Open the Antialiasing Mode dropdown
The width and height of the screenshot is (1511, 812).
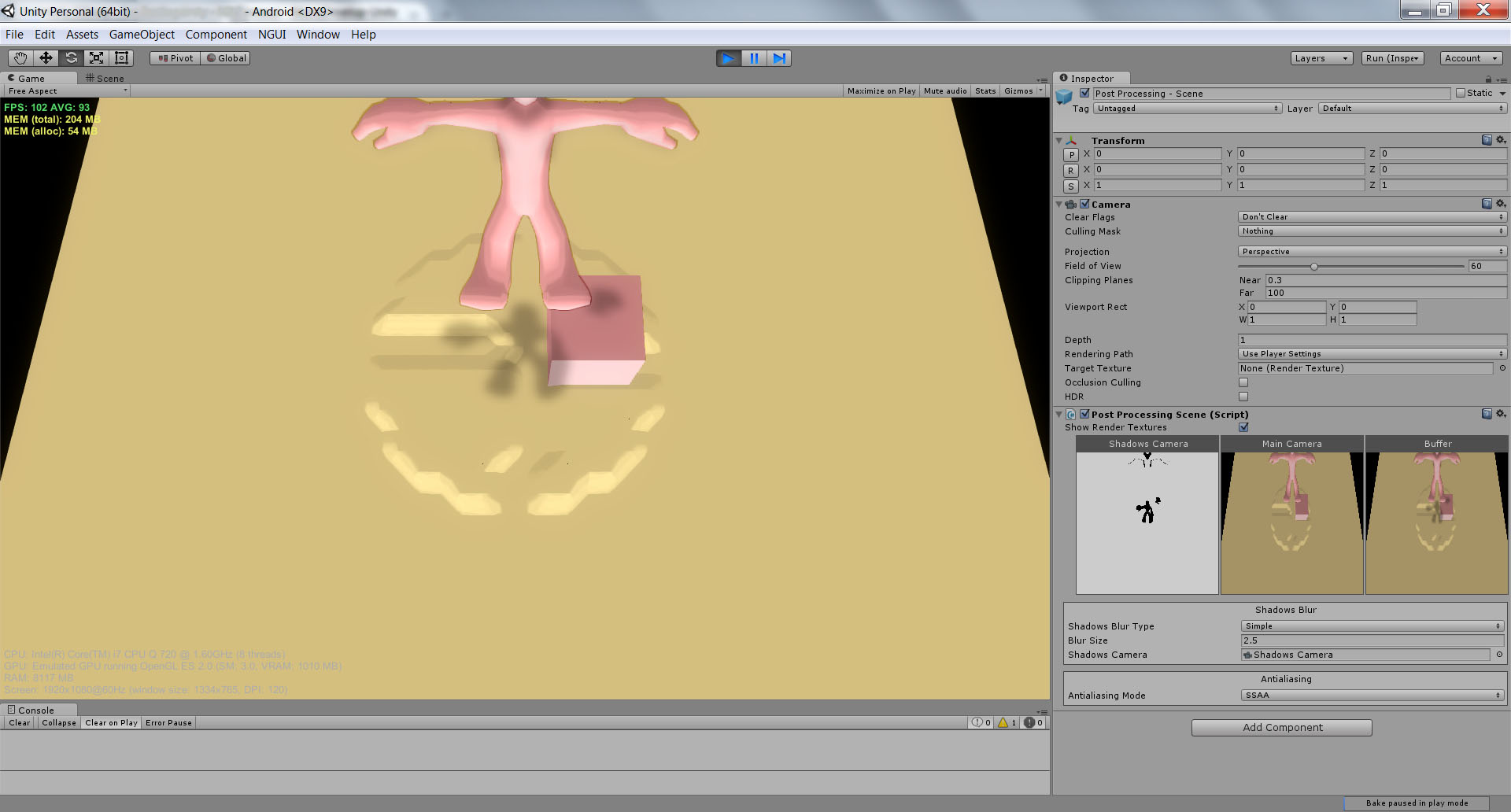(x=1371, y=695)
